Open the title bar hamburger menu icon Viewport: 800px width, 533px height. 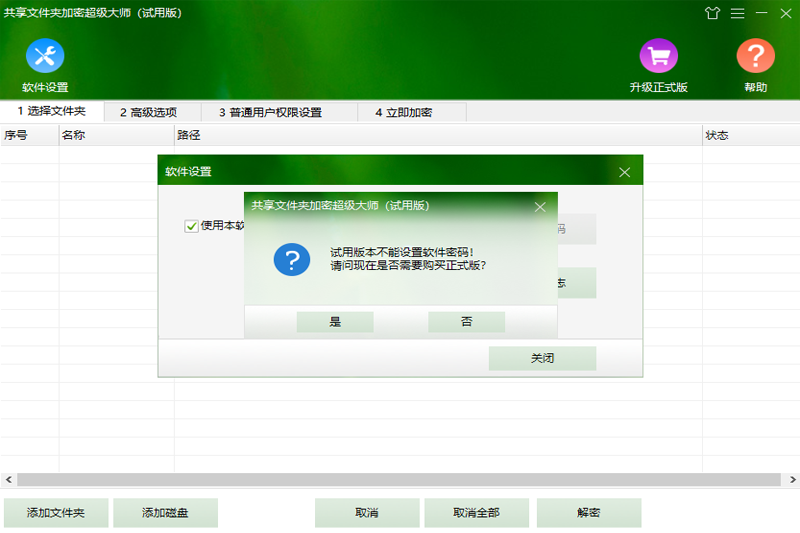(x=737, y=13)
